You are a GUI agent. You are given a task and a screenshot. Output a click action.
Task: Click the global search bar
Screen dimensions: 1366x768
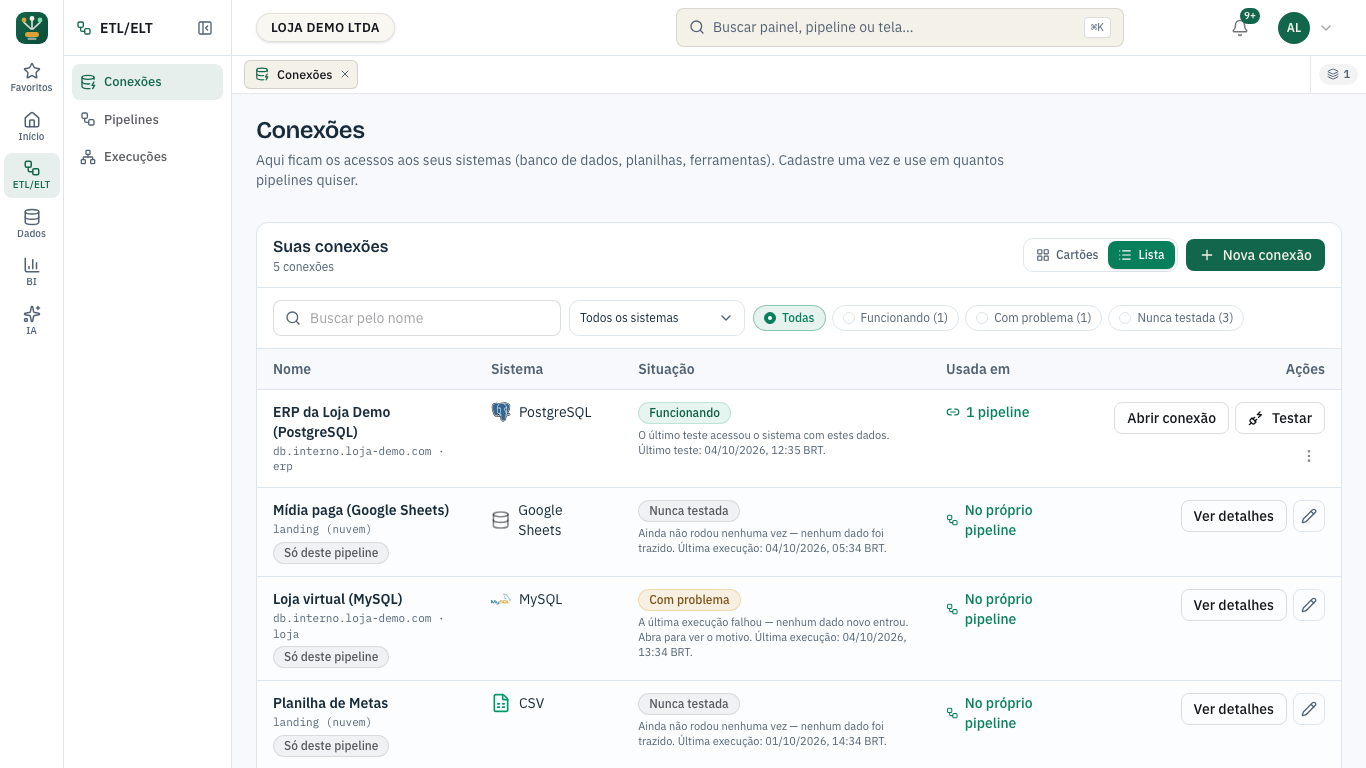coord(900,28)
